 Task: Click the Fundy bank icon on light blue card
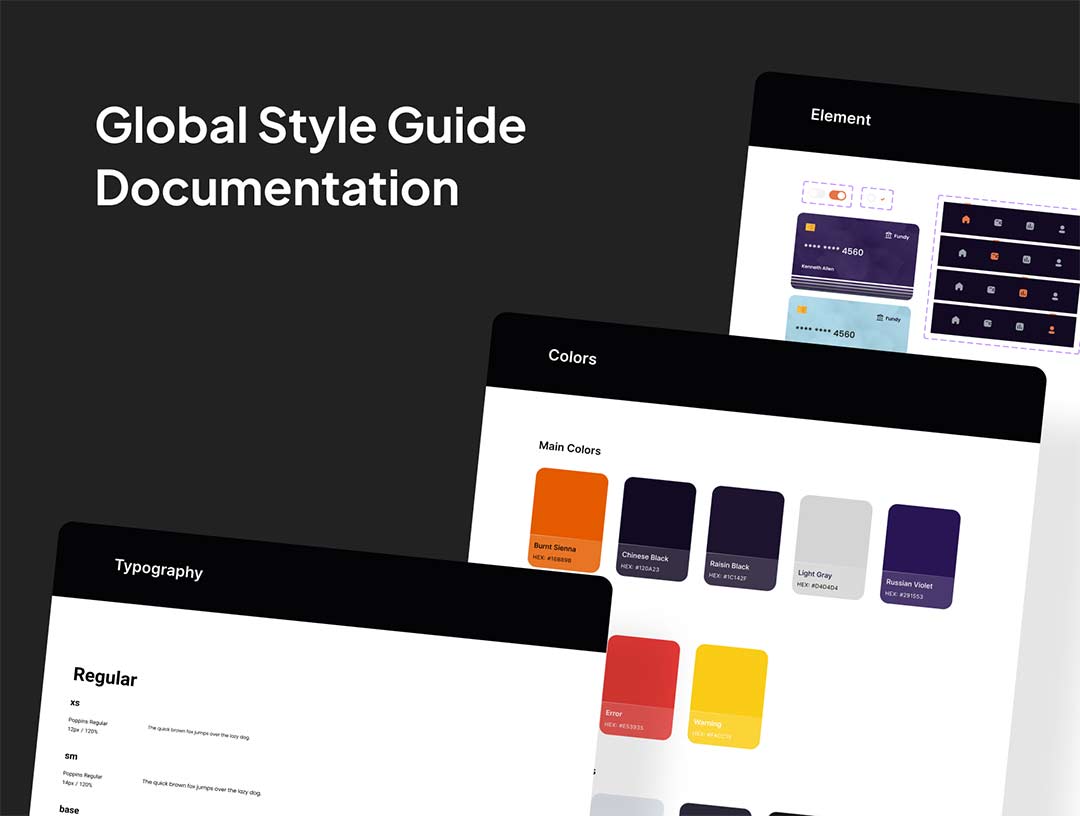pos(879,318)
